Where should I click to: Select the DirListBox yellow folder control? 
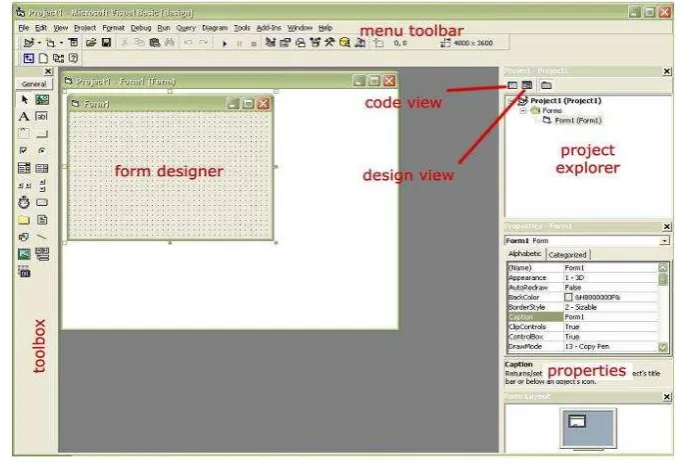(24, 220)
